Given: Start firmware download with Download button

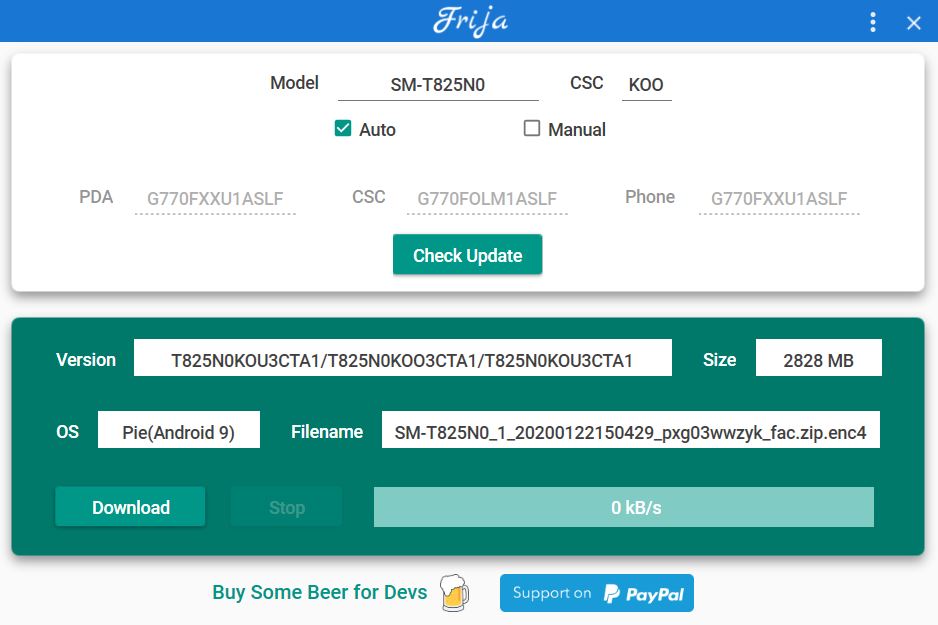Looking at the screenshot, I should click(x=130, y=507).
